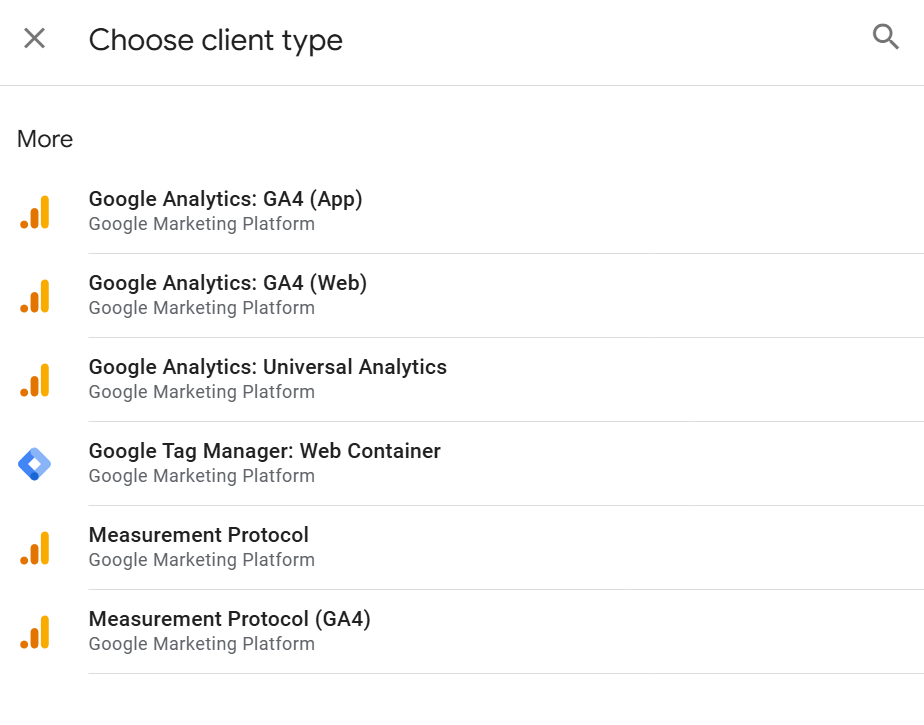Click Google Marketing Platform under Universal Analytics
The height and width of the screenshot is (725, 924).
pyautogui.click(x=202, y=392)
